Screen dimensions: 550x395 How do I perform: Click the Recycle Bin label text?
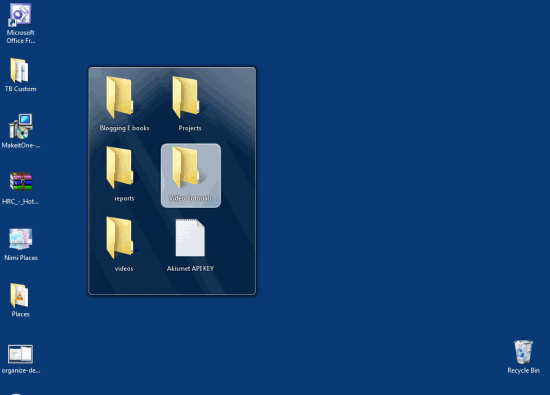[523, 370]
